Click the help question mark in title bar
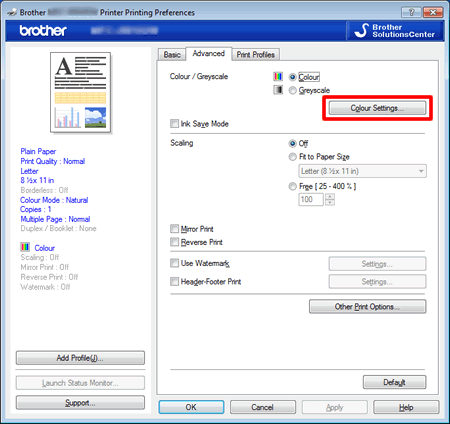 [x=411, y=13]
